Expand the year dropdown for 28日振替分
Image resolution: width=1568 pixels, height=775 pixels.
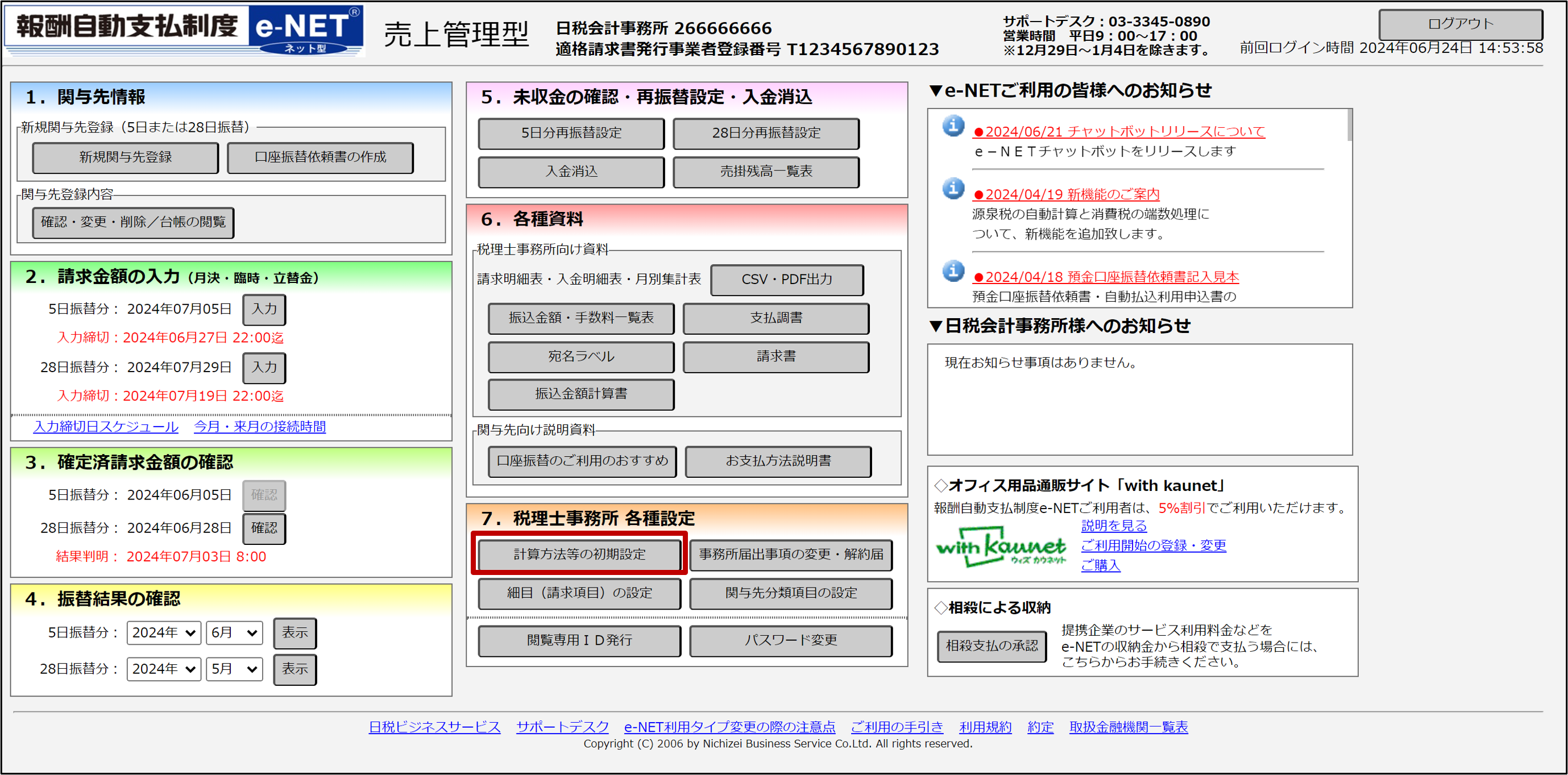point(164,669)
